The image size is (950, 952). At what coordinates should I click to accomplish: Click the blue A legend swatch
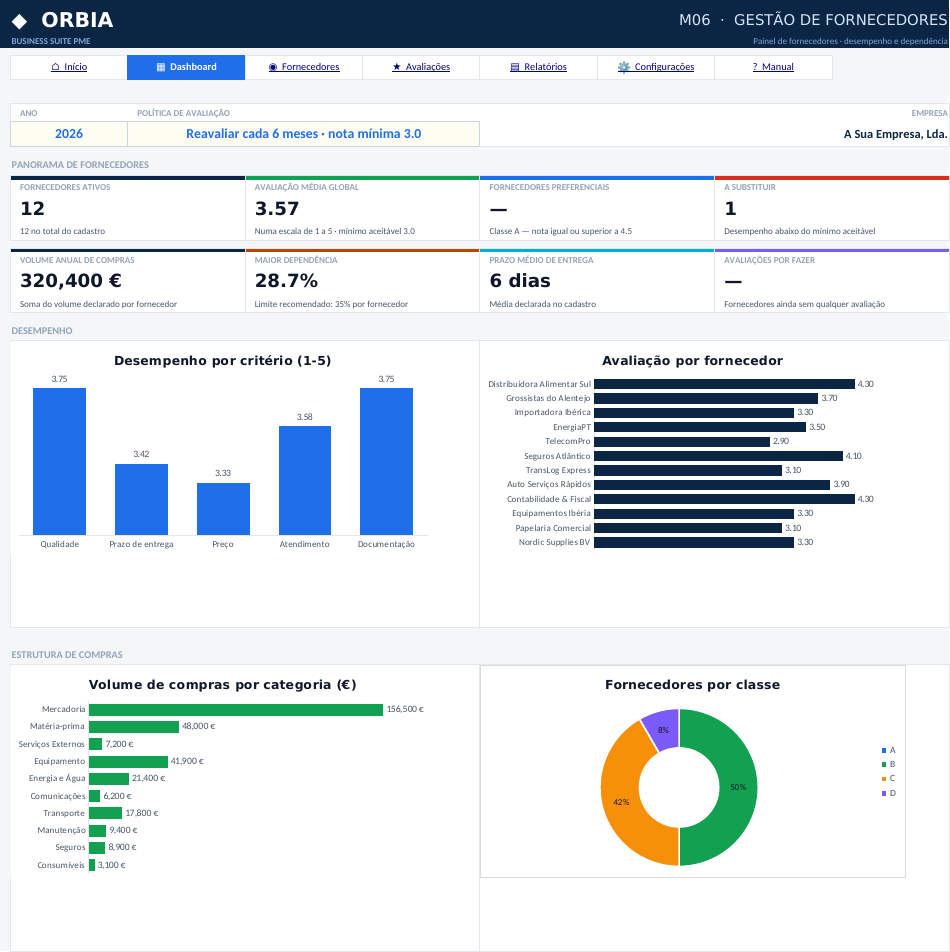884,750
